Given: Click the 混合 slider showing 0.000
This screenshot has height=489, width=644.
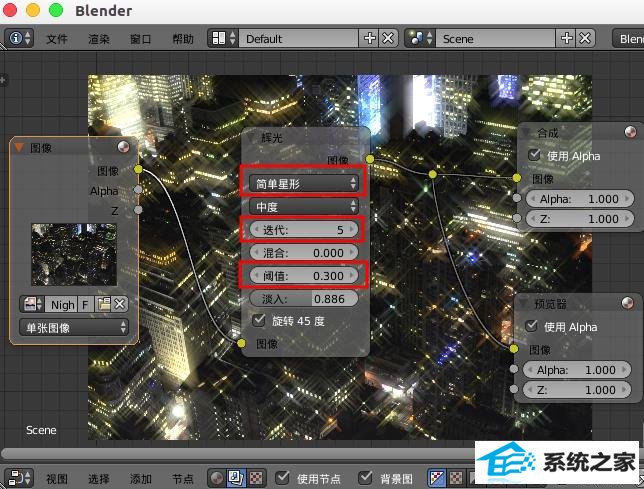Looking at the screenshot, I should [x=304, y=253].
